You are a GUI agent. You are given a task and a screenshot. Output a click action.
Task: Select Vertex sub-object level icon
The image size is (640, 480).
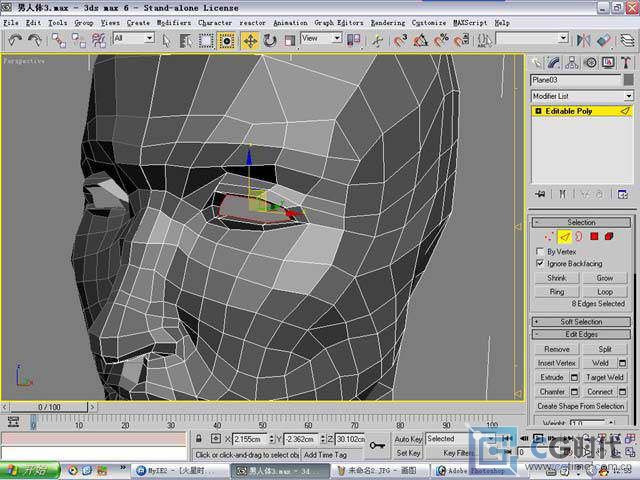(x=549, y=236)
